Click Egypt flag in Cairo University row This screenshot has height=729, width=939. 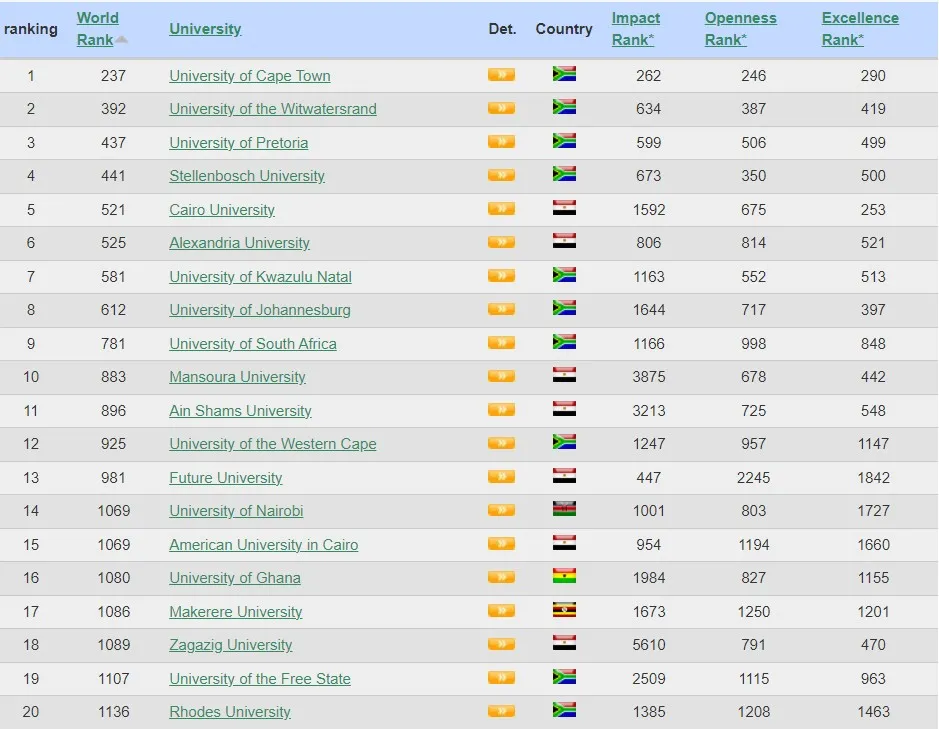(564, 208)
